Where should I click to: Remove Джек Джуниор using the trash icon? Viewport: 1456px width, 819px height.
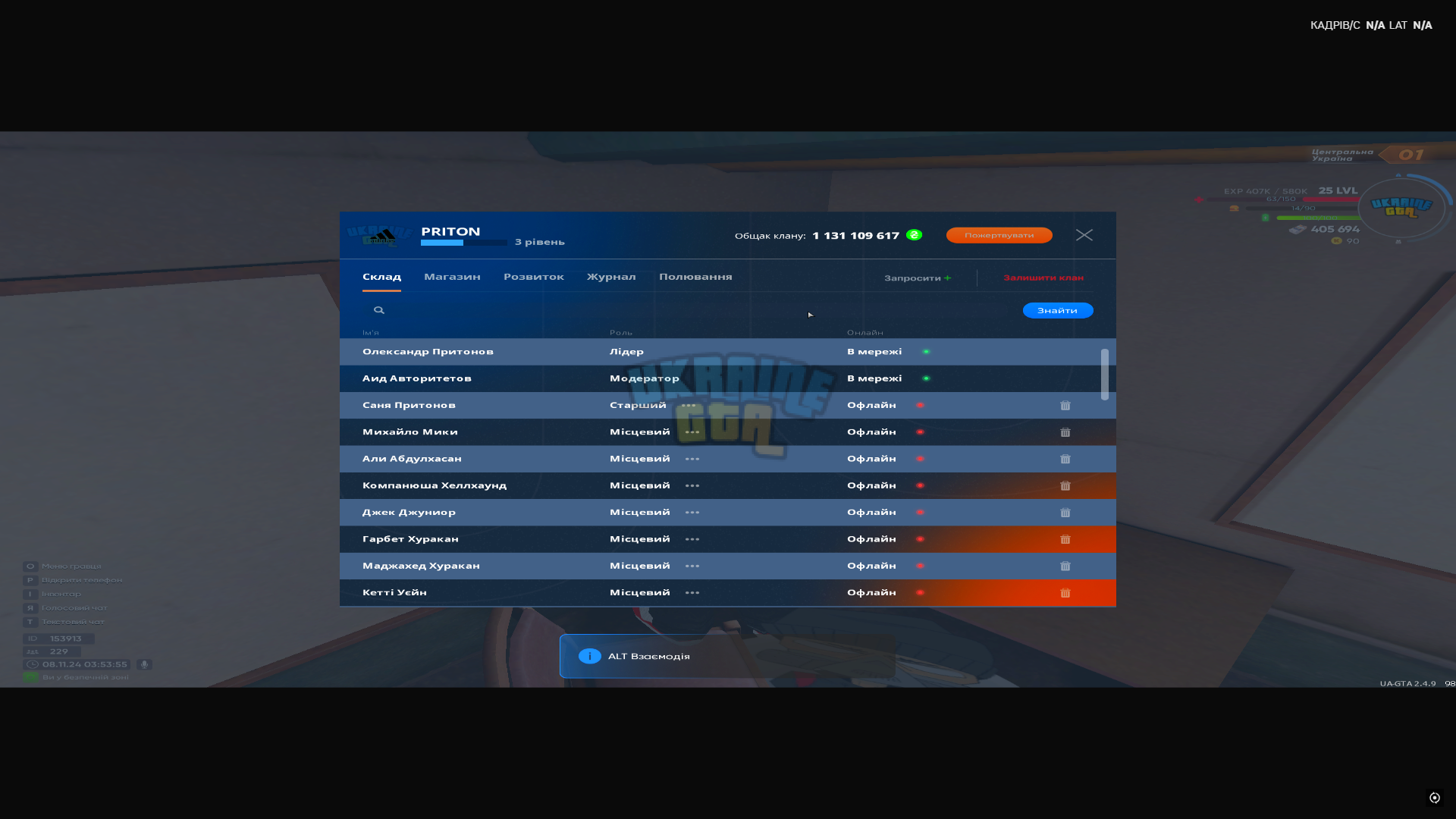coord(1065,513)
